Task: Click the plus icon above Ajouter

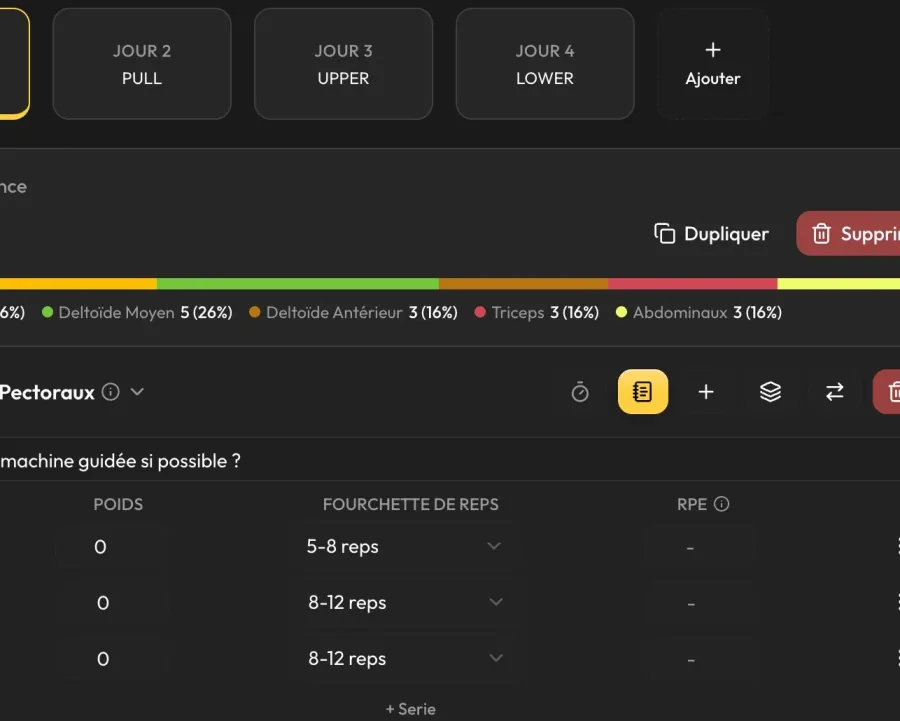Action: tap(713, 50)
